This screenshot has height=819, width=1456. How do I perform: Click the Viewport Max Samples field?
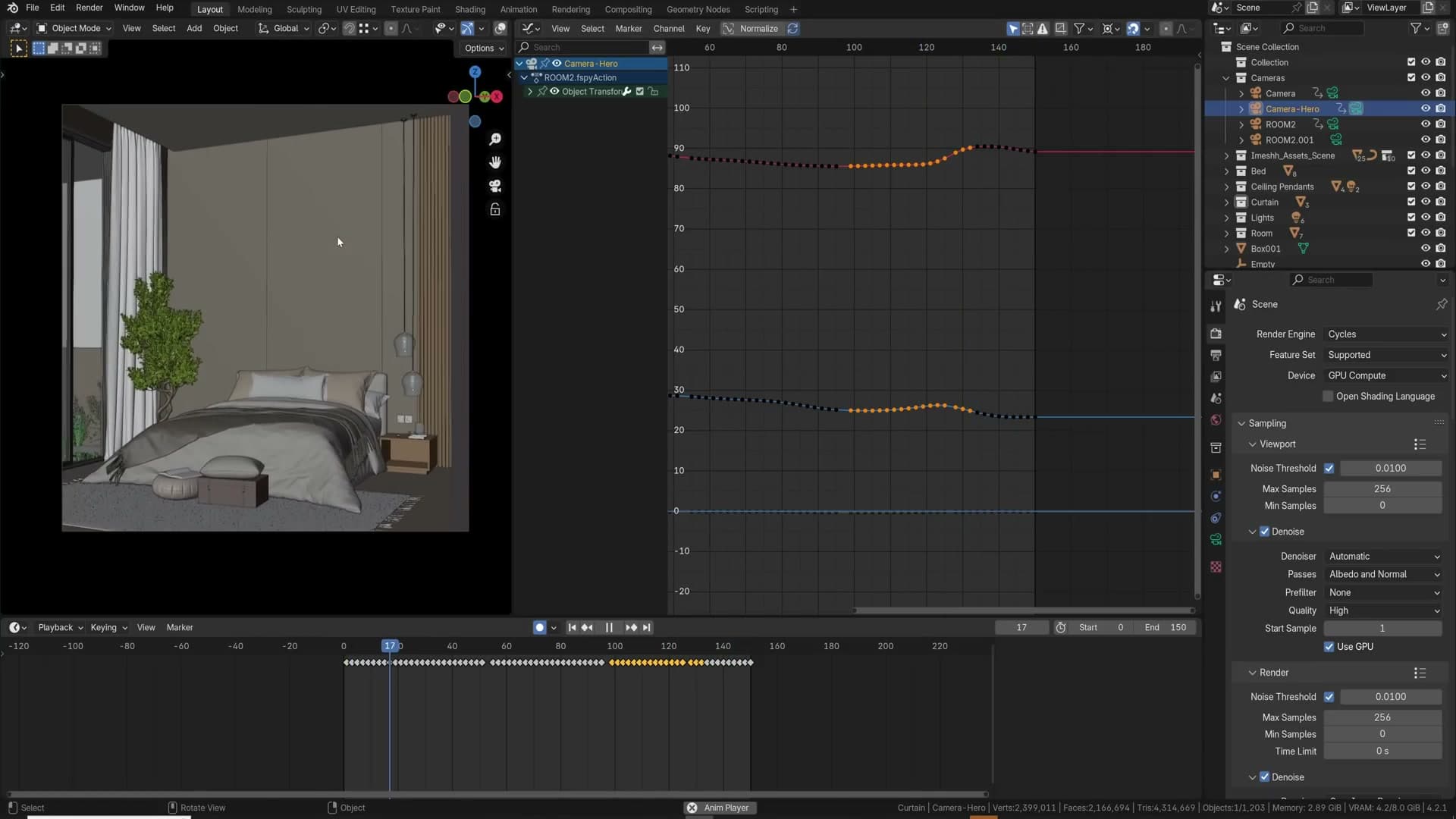pyautogui.click(x=1382, y=489)
